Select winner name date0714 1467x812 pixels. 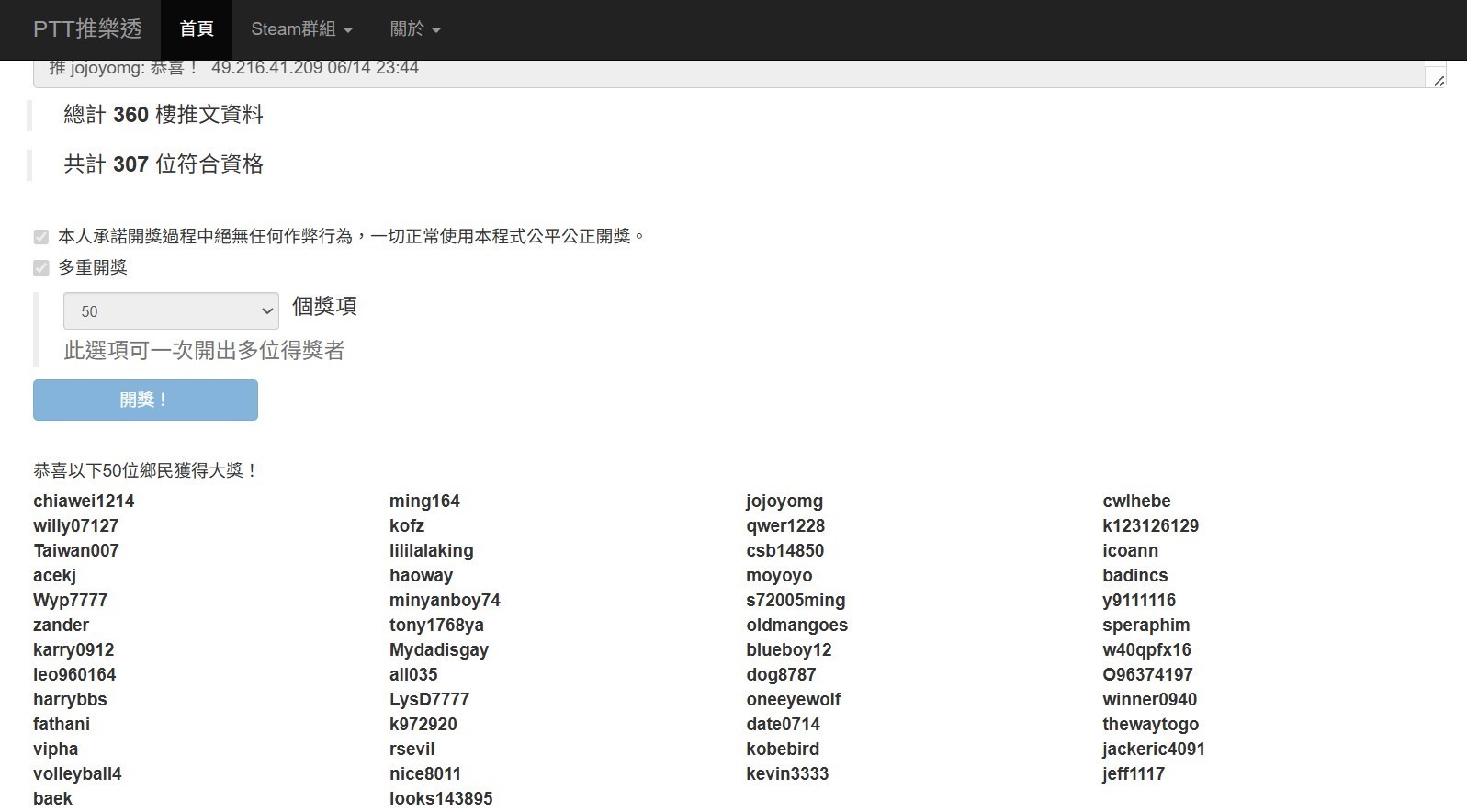[x=784, y=725]
